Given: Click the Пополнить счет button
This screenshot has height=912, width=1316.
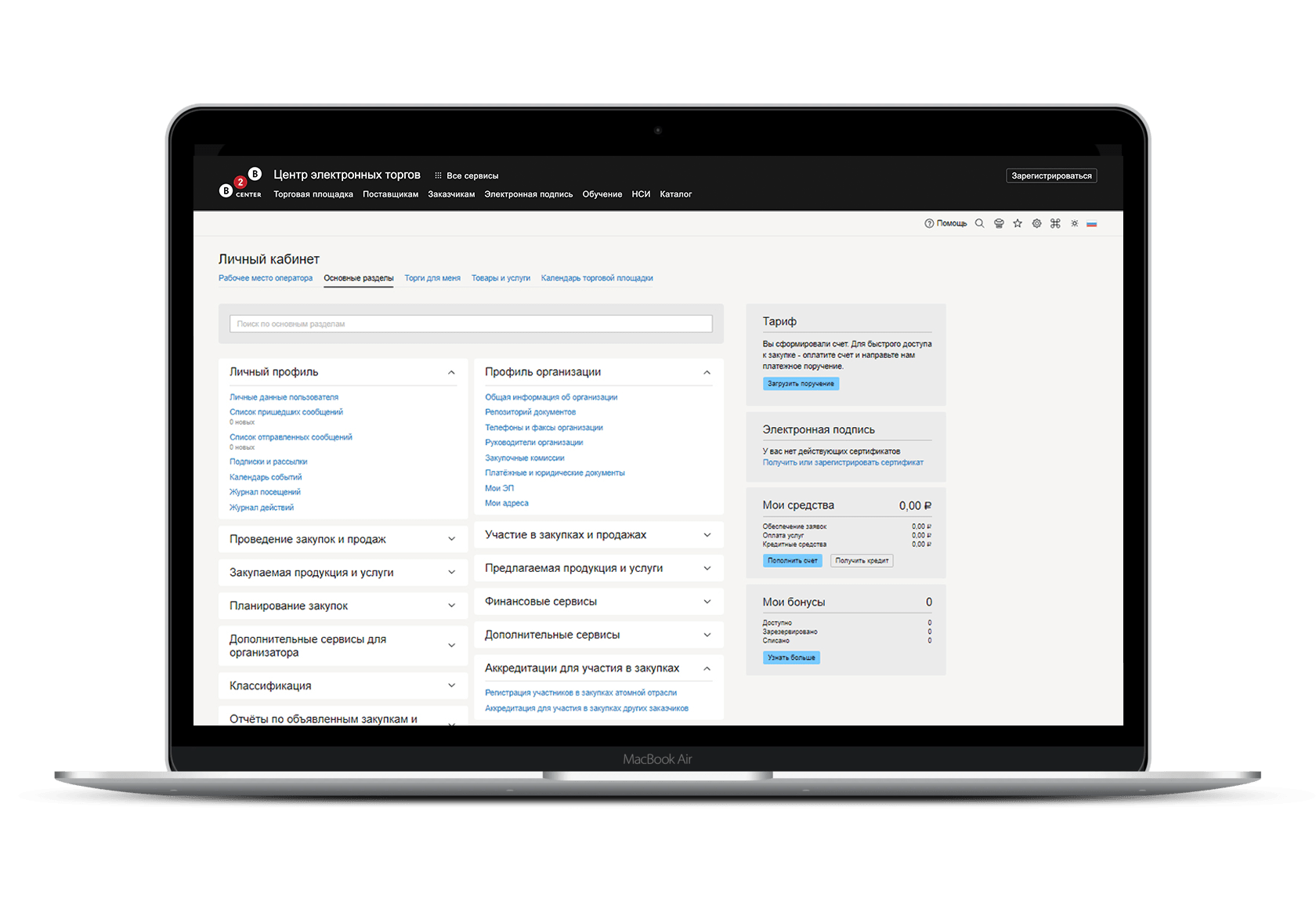Looking at the screenshot, I should pyautogui.click(x=792, y=561).
